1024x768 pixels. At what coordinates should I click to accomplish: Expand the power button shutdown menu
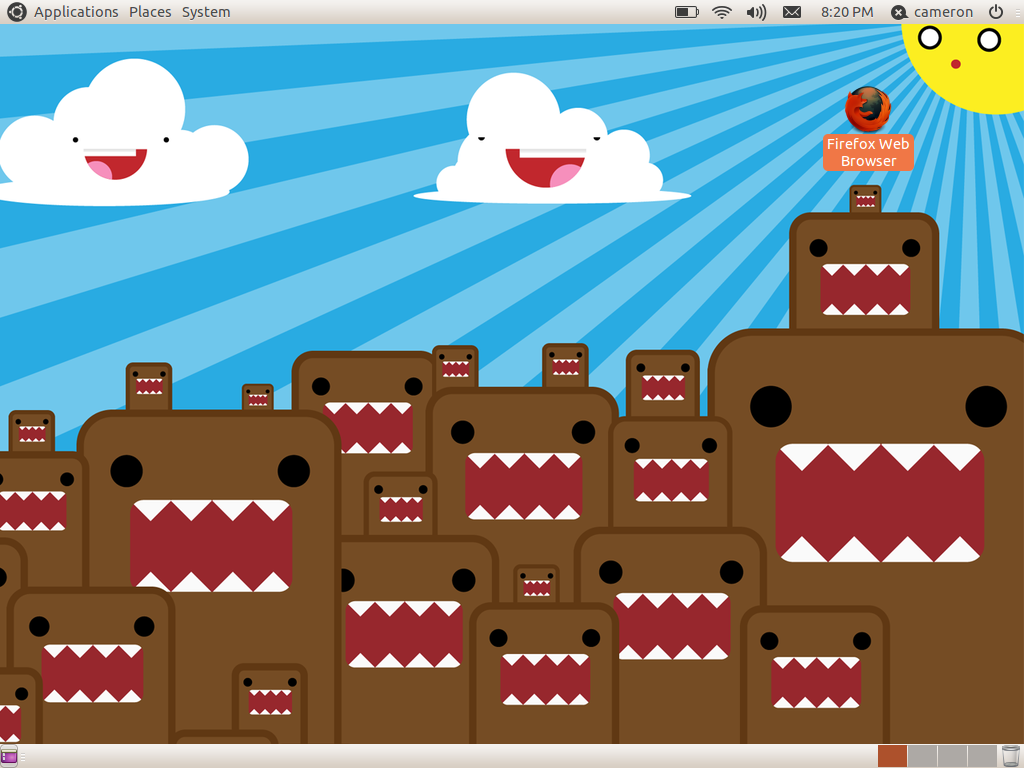pyautogui.click(x=996, y=11)
